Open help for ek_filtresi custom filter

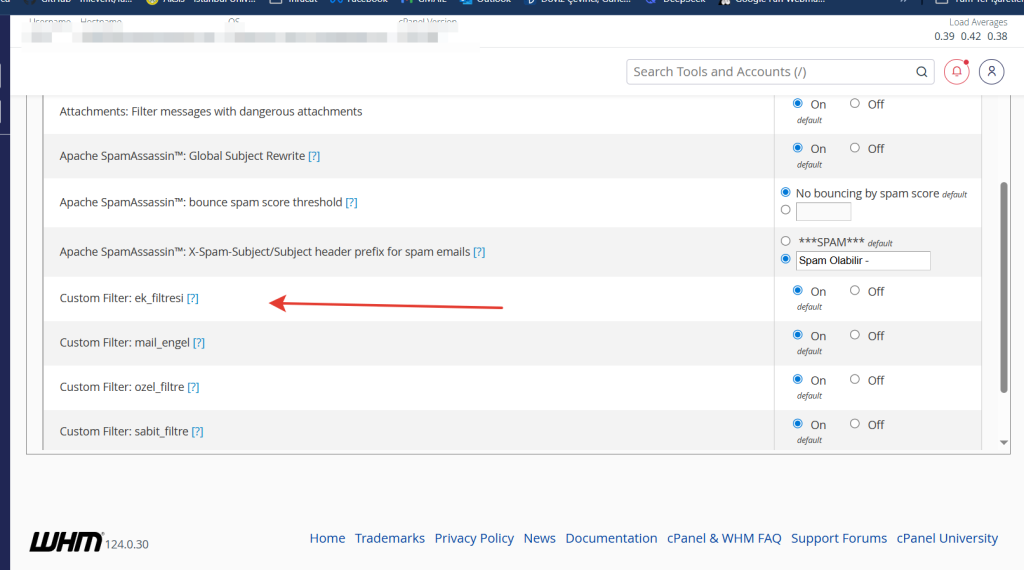[x=193, y=298]
